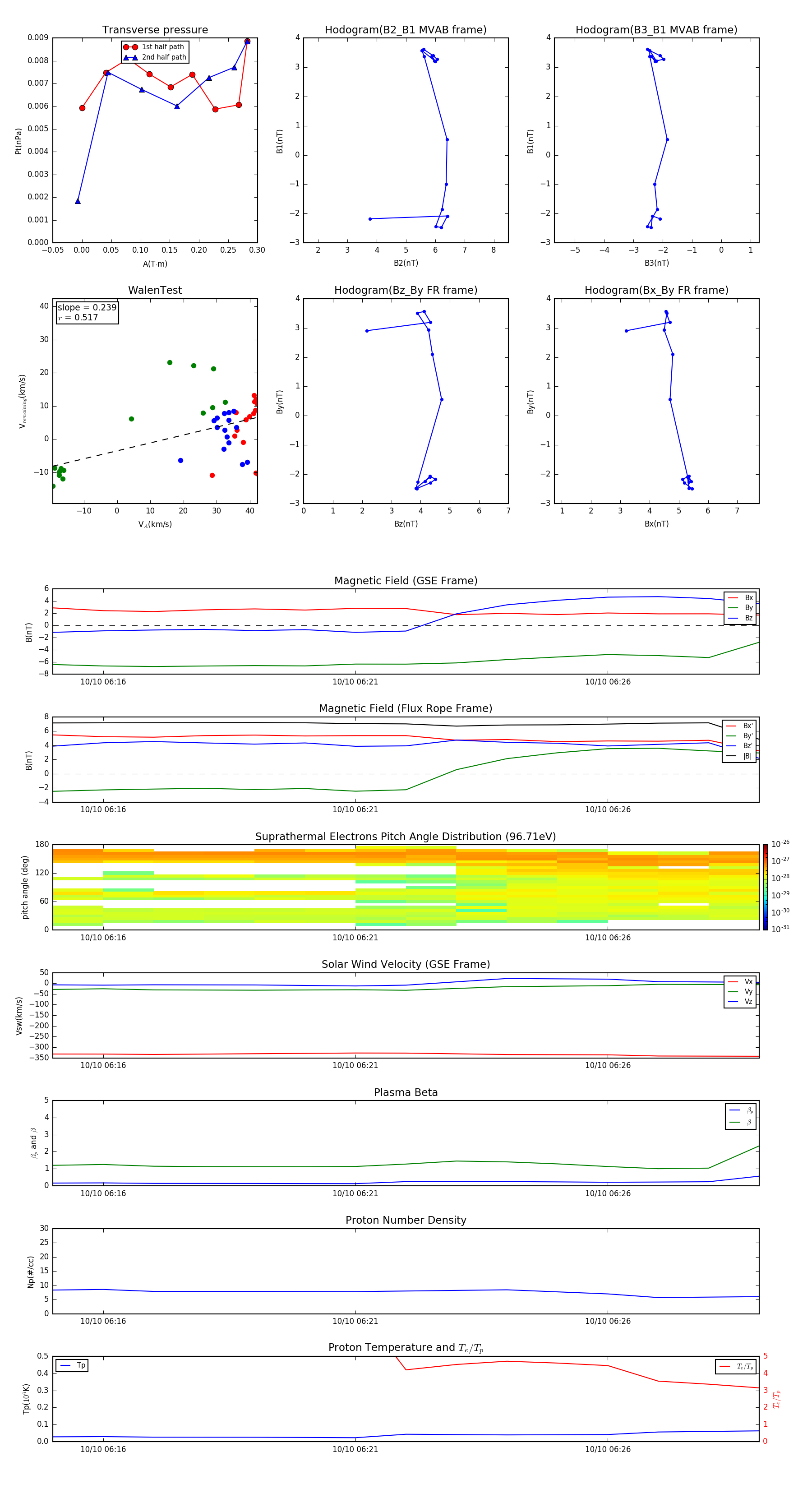
Task: Click '1st half path' legend entry
Action: (154, 47)
